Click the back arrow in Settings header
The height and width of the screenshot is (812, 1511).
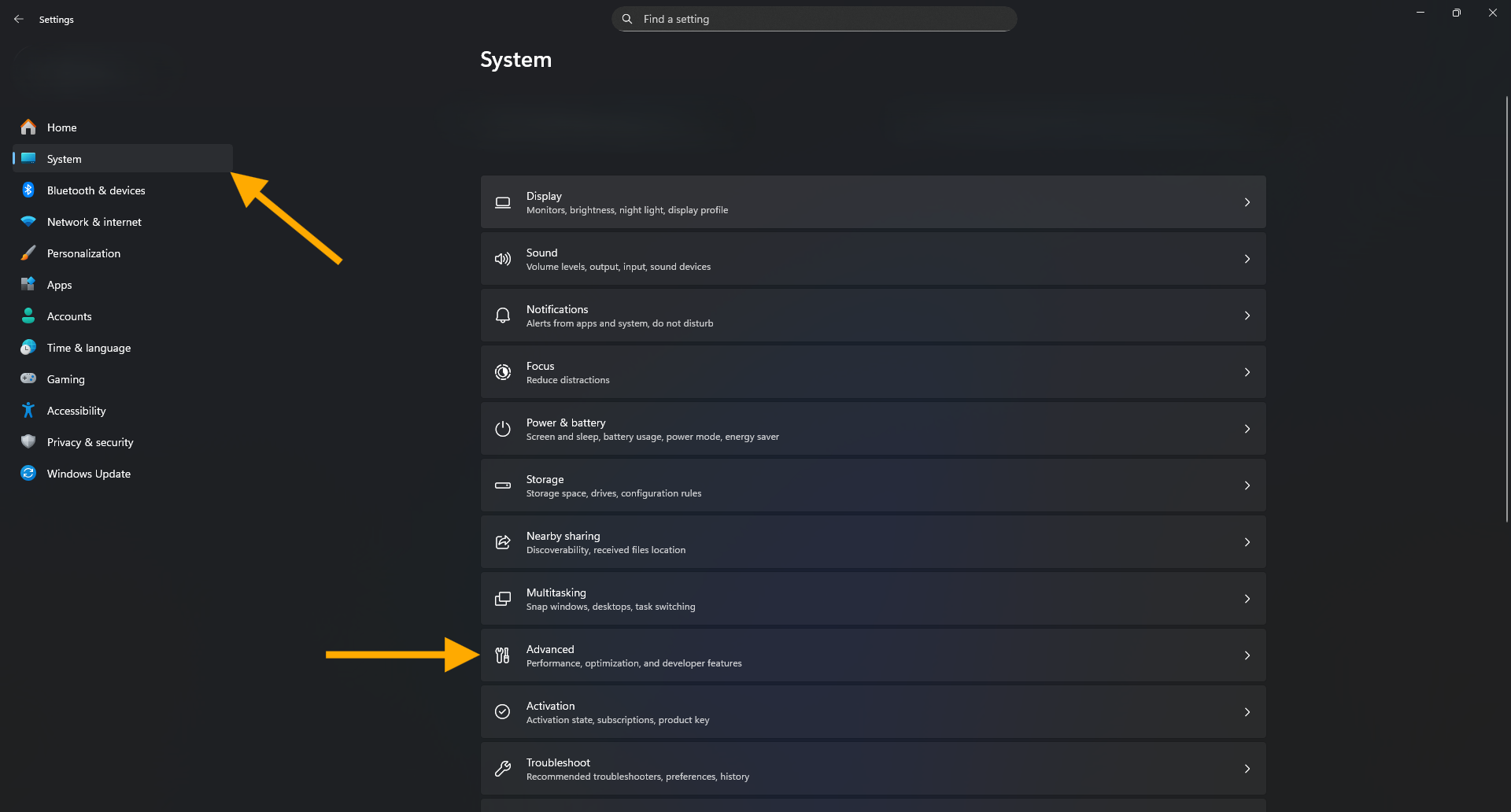pyautogui.click(x=19, y=19)
